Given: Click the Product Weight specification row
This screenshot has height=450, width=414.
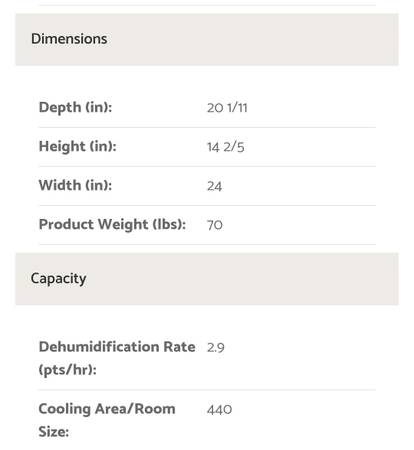Looking at the screenshot, I should [x=207, y=225].
